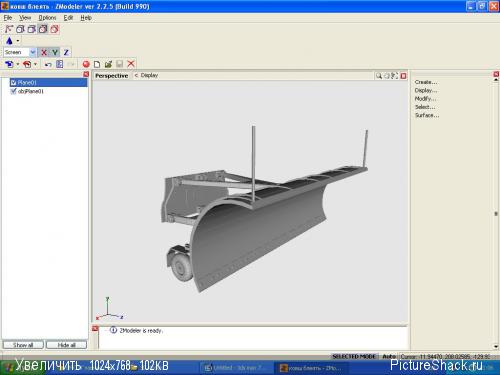Open the arrow next to blue cone

18,41
